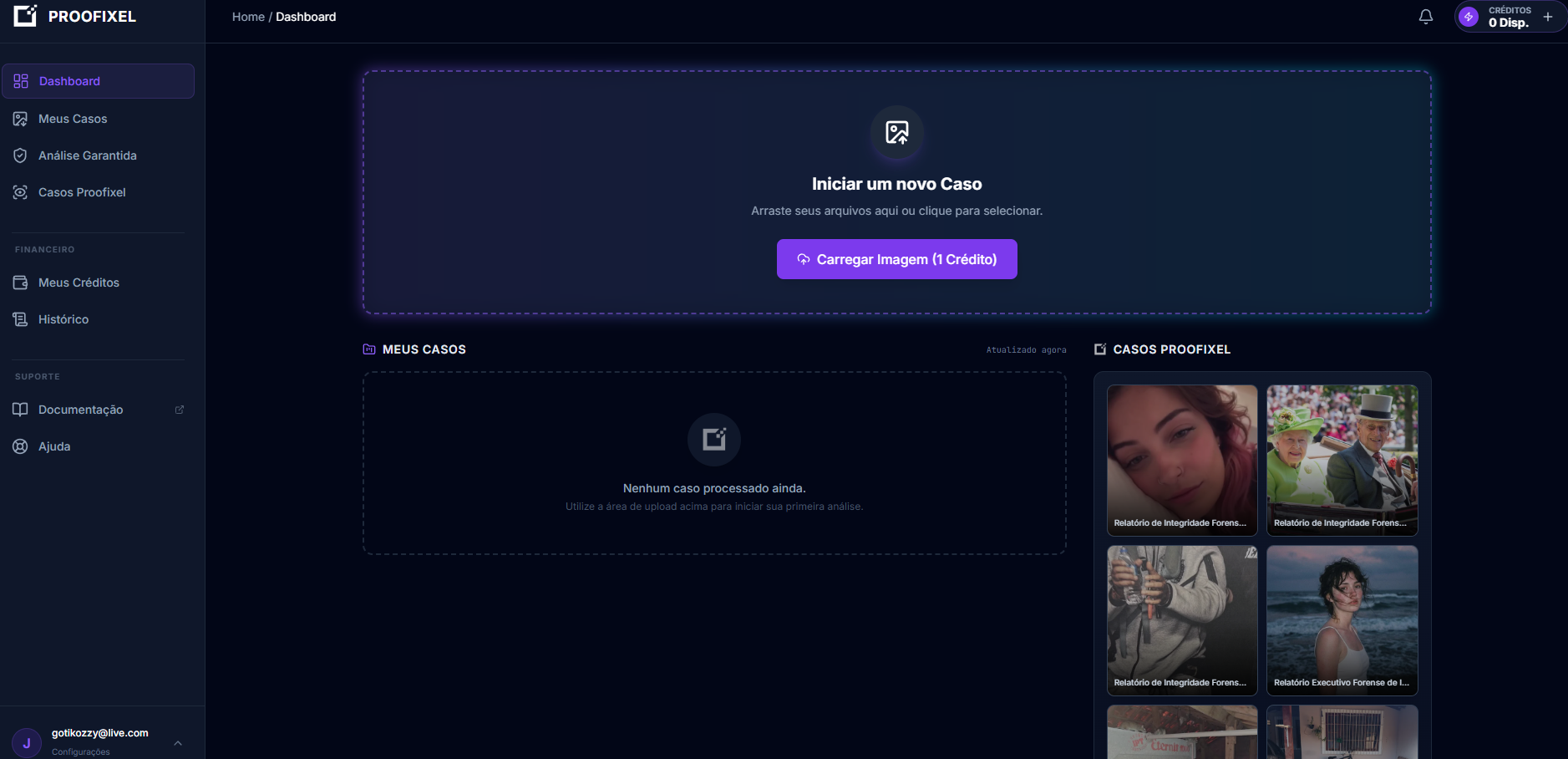Click the purple credits lightning icon

tap(1469, 17)
